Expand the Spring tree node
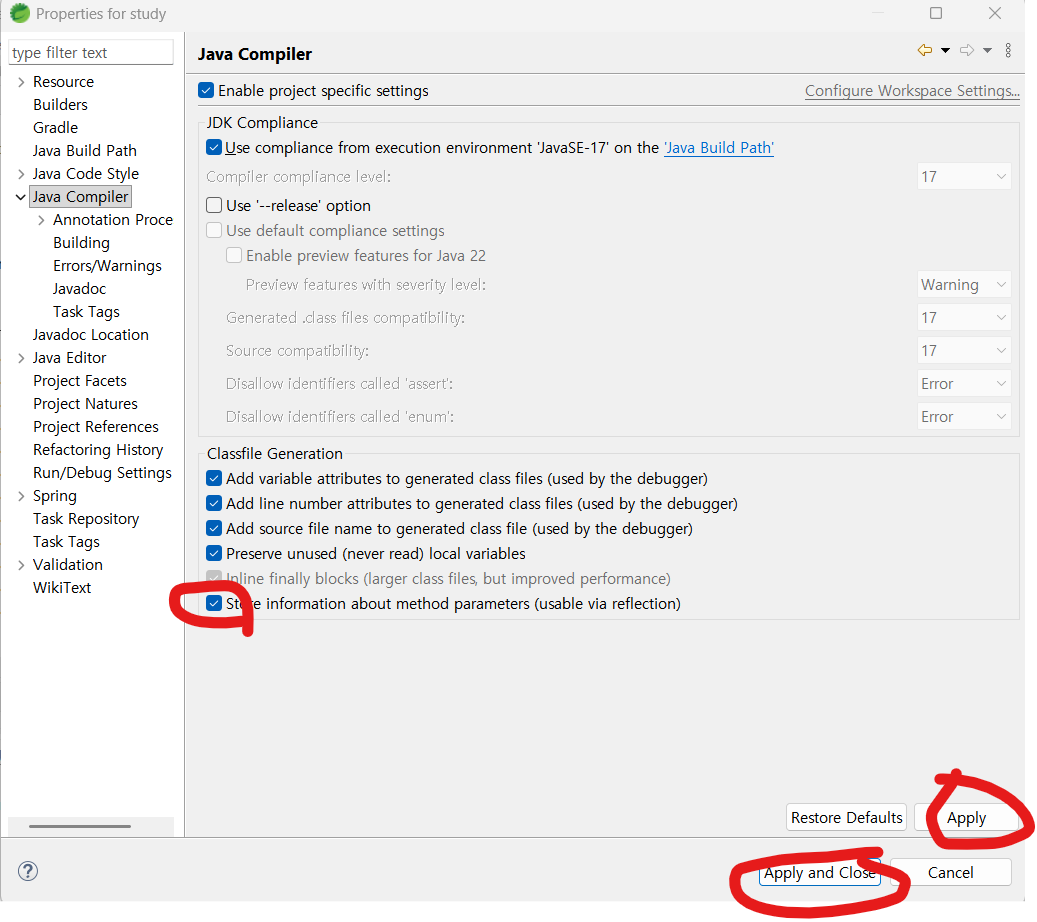The image size is (1037, 922). pyautogui.click(x=21, y=496)
